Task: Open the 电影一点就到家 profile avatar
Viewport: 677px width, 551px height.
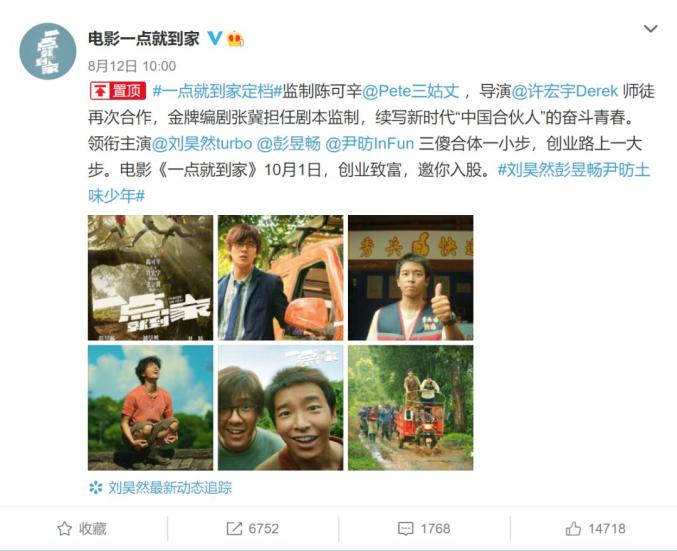Action: [47, 51]
